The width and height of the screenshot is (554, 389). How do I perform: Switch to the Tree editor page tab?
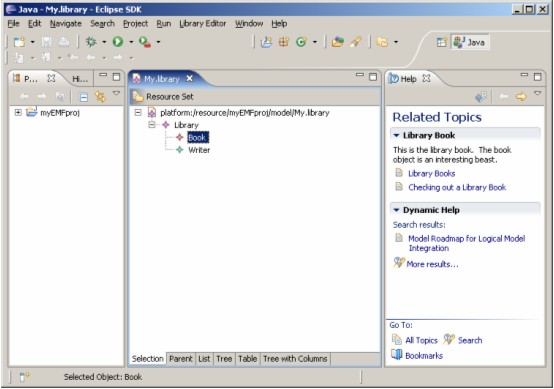(x=224, y=359)
